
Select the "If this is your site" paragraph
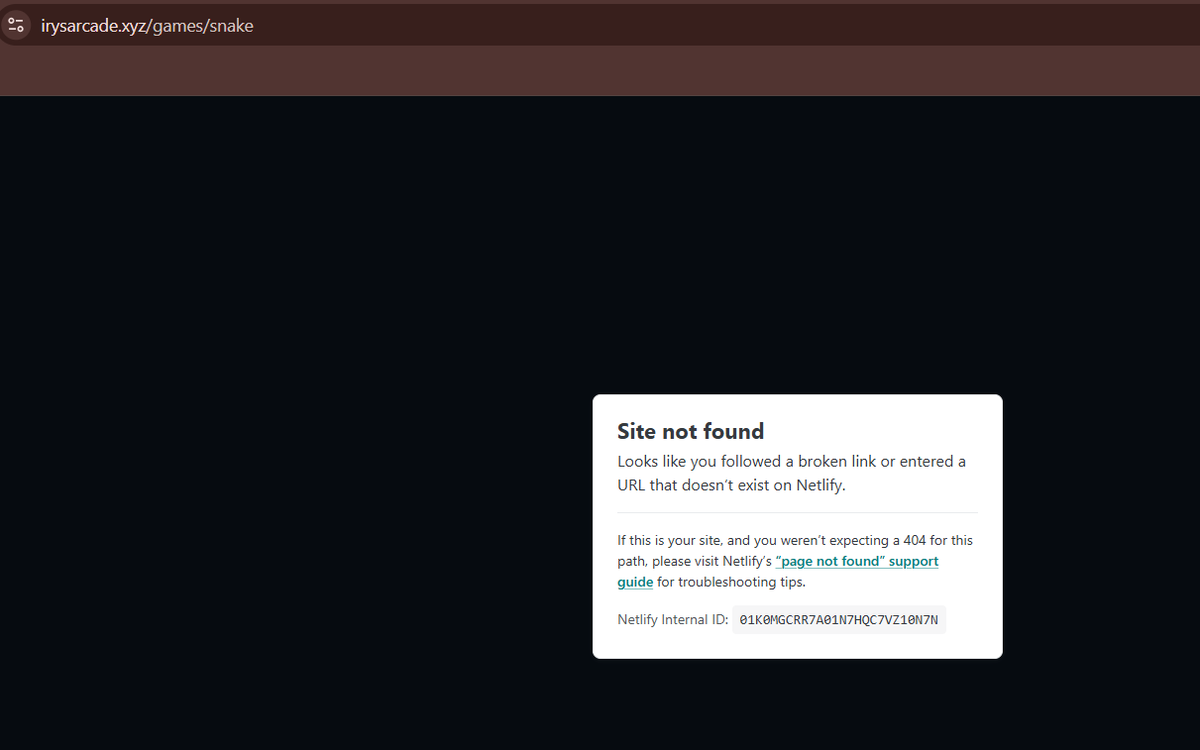795,561
